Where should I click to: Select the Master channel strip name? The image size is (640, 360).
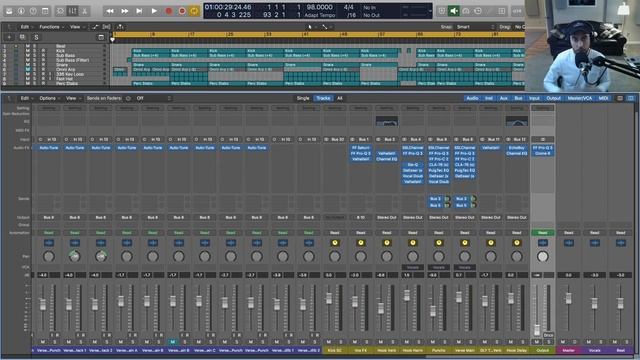click(569, 350)
